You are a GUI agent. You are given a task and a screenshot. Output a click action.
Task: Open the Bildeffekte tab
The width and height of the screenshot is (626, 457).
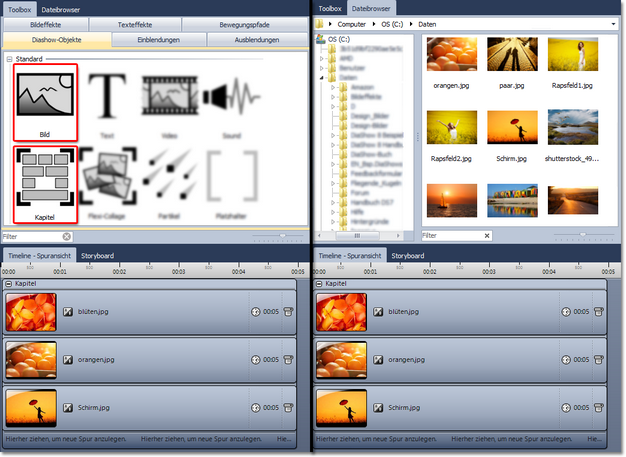(x=46, y=25)
